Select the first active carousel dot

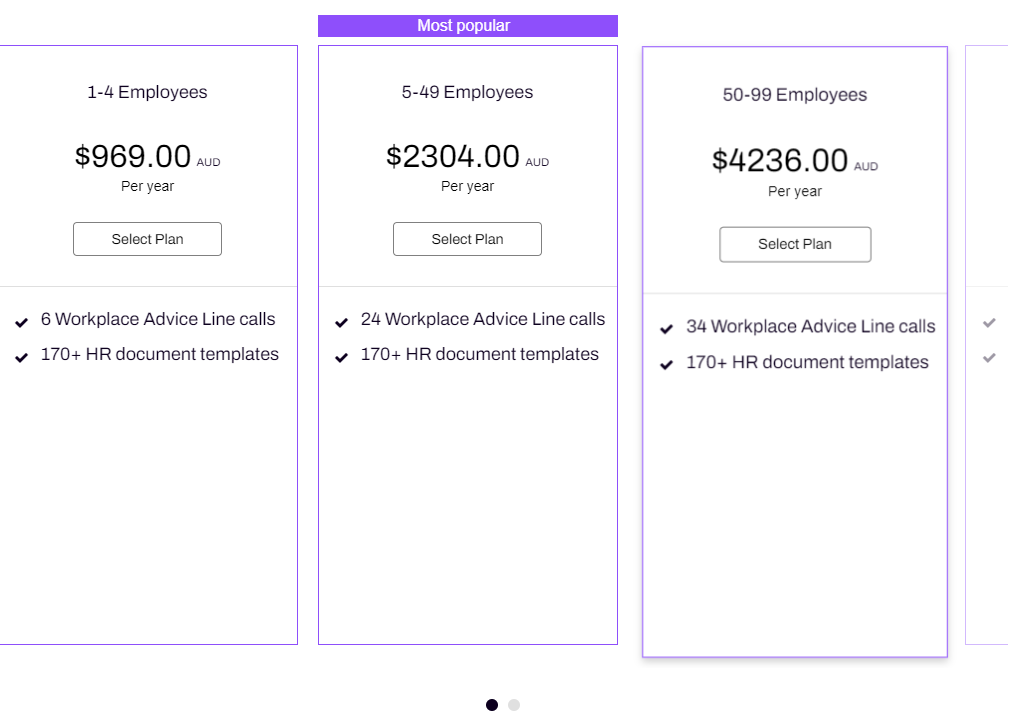pos(492,705)
